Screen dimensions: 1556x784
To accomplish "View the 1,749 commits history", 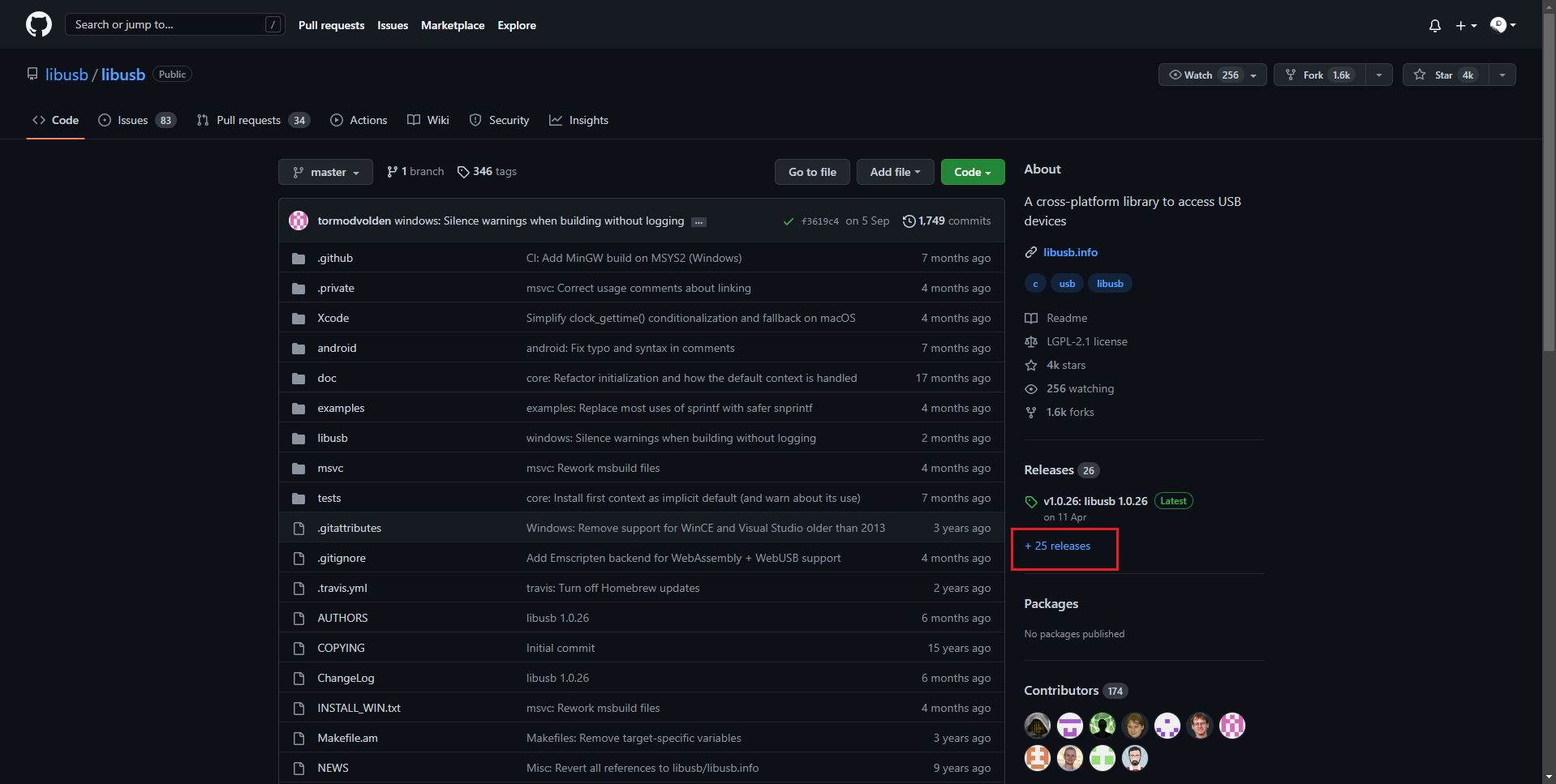I will (x=947, y=221).
